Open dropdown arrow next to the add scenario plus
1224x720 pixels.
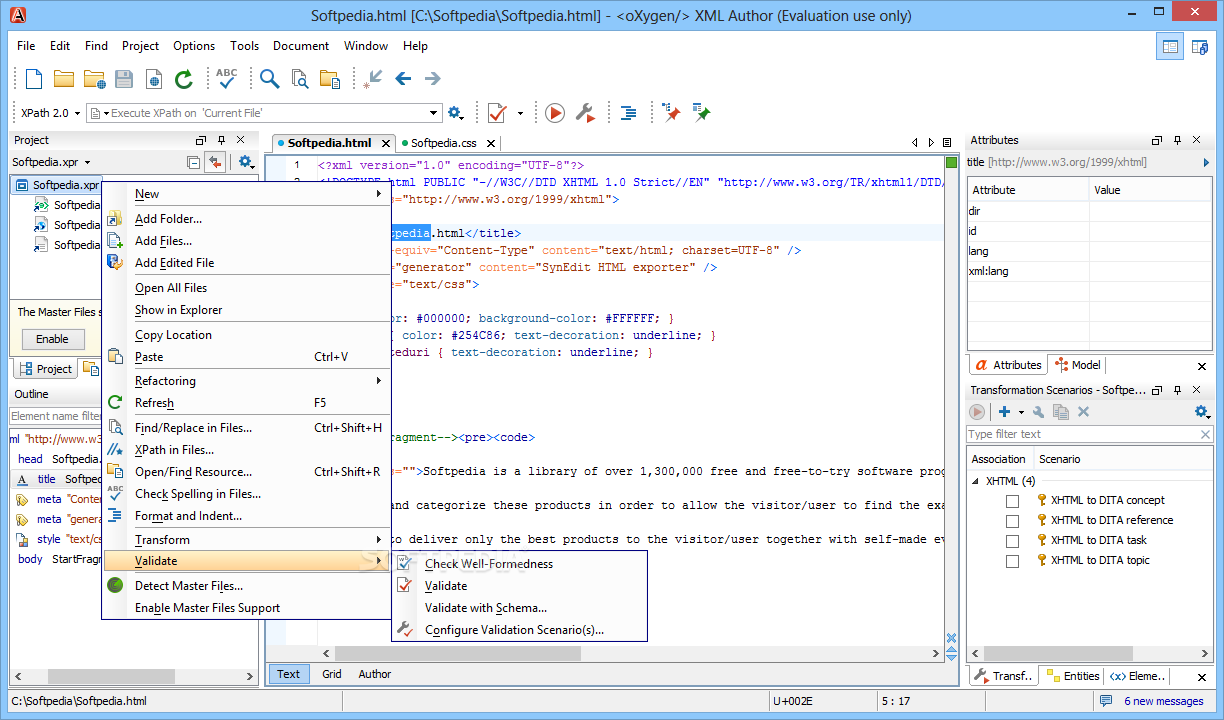point(1021,412)
